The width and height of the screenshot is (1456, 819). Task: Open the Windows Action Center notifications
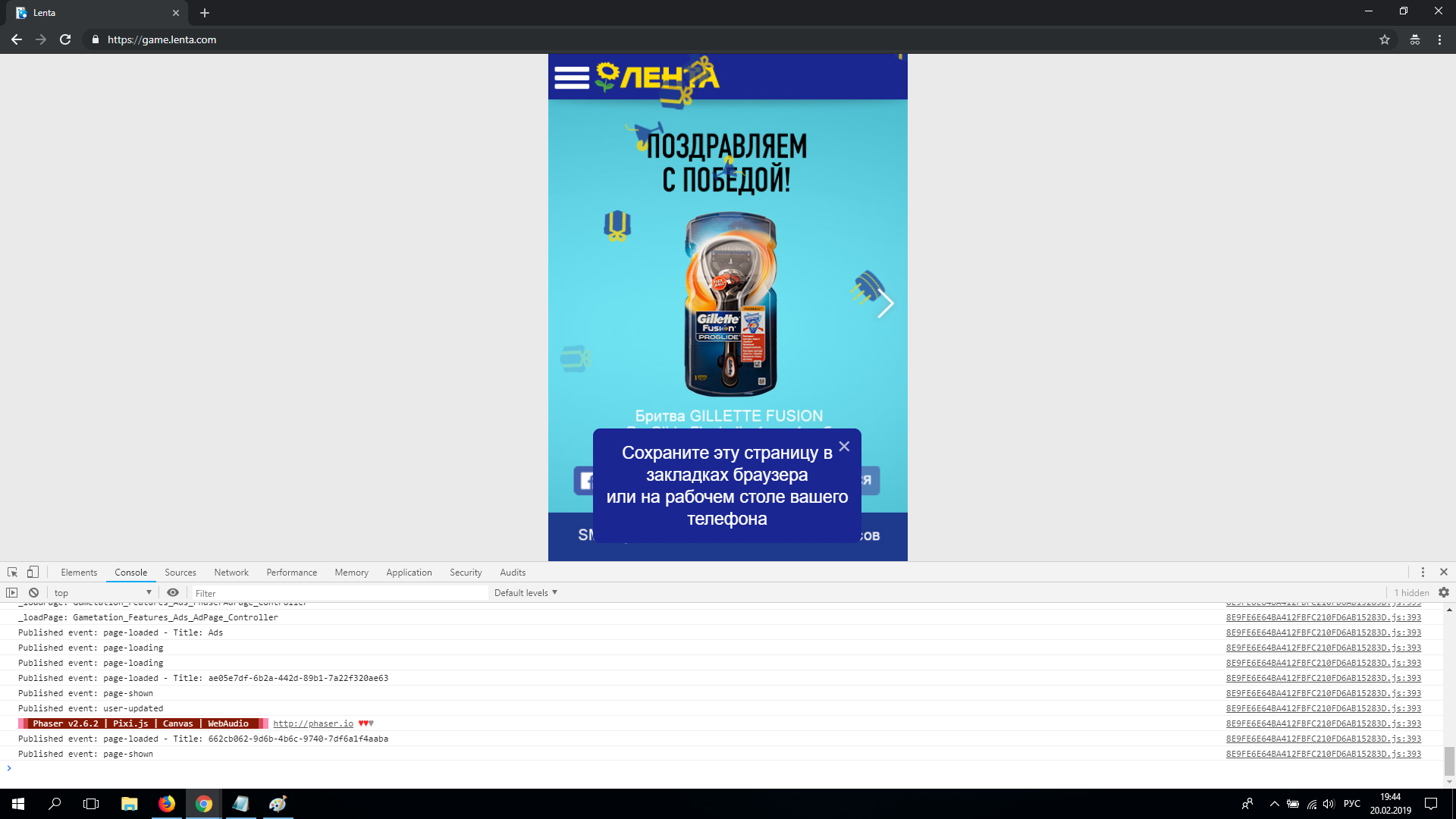click(1431, 804)
